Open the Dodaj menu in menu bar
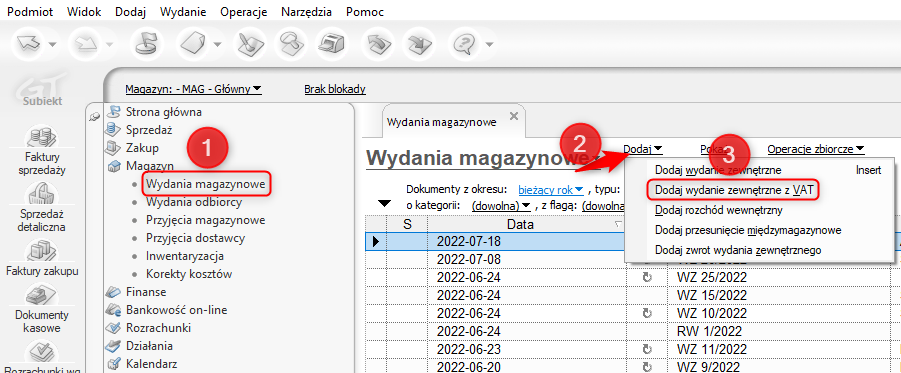Image resolution: width=901 pixels, height=373 pixels. (x=130, y=11)
